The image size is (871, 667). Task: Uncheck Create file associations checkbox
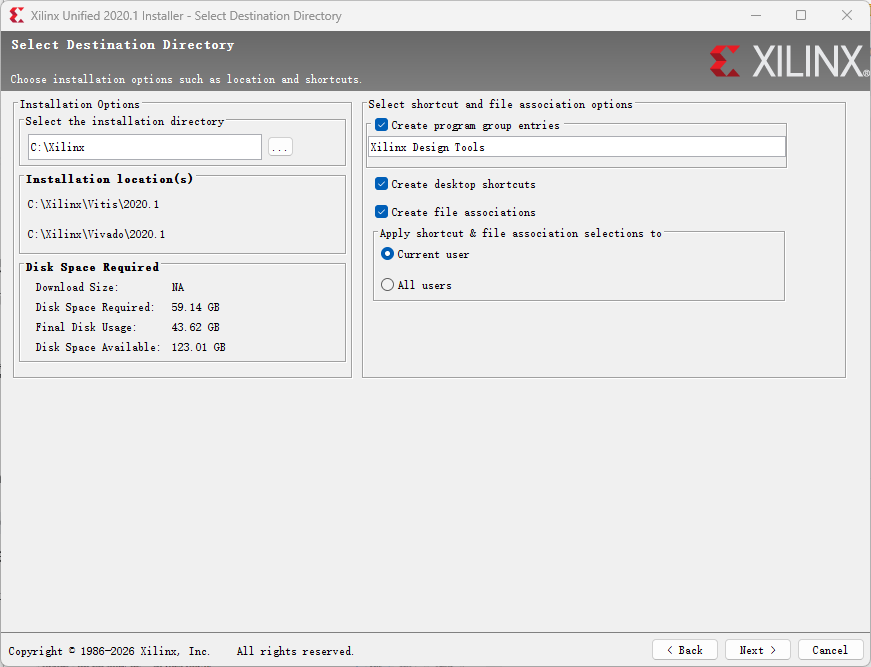(382, 212)
